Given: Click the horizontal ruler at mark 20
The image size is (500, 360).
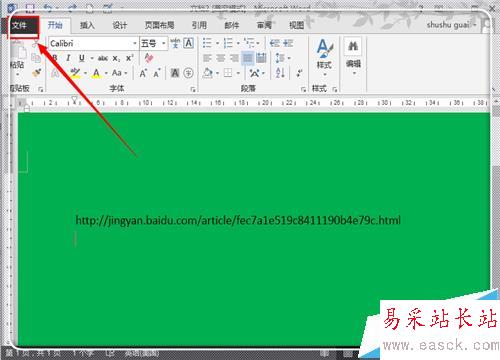Looking at the screenshot, I should [x=266, y=103].
